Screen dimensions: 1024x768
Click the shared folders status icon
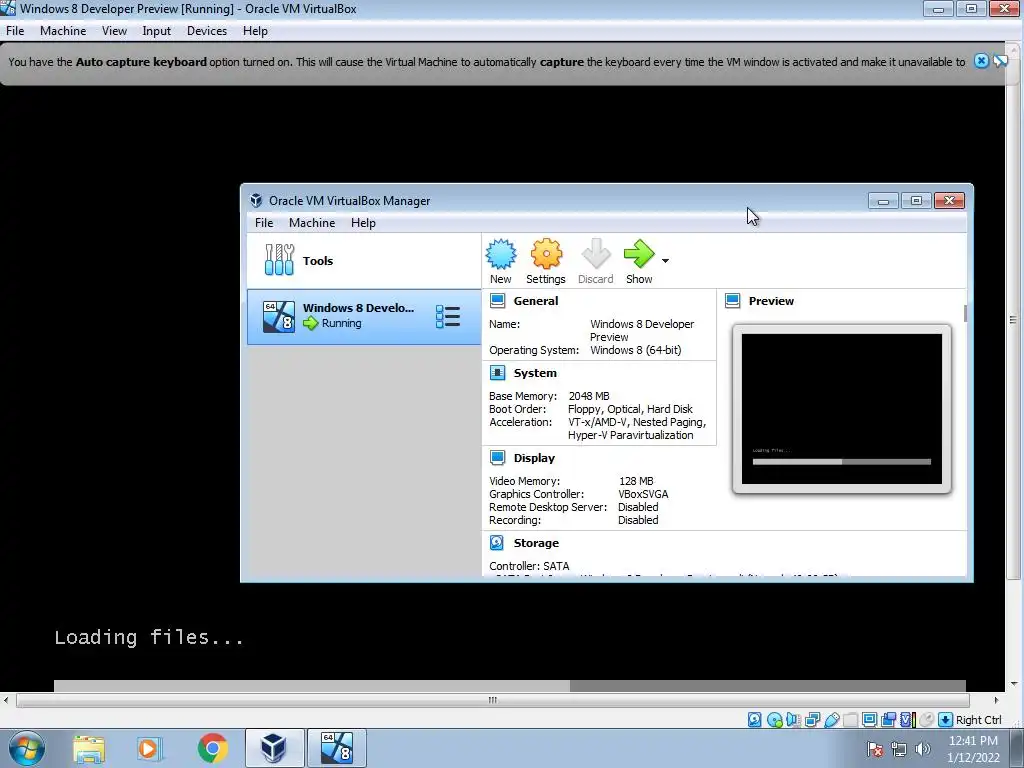click(850, 720)
